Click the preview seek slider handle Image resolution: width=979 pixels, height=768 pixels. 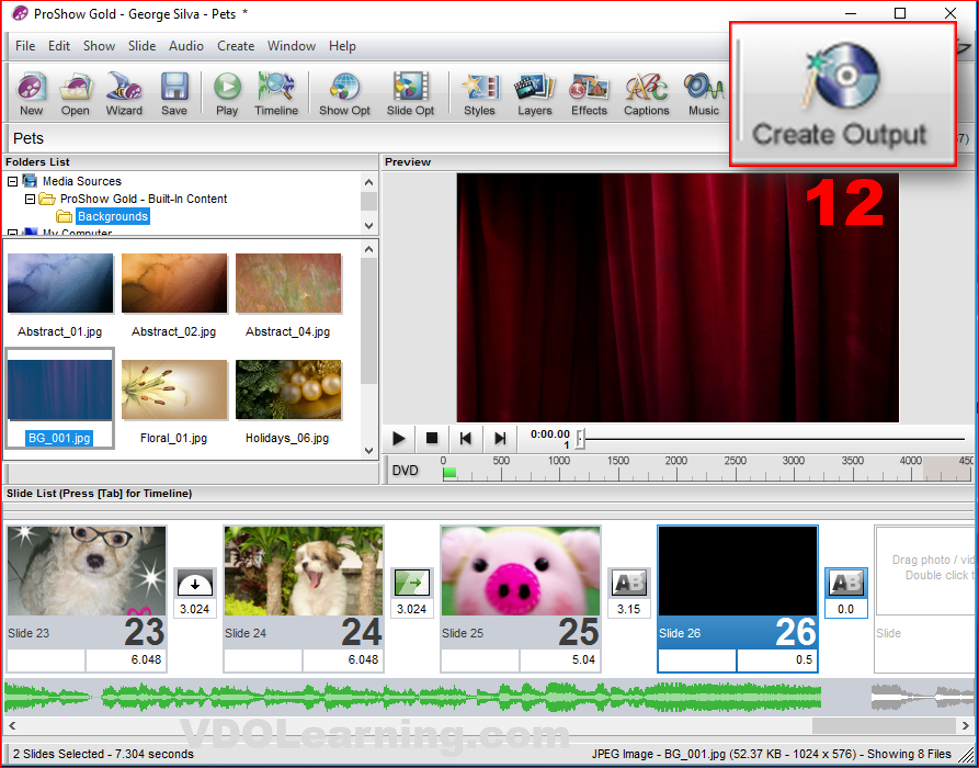point(581,439)
